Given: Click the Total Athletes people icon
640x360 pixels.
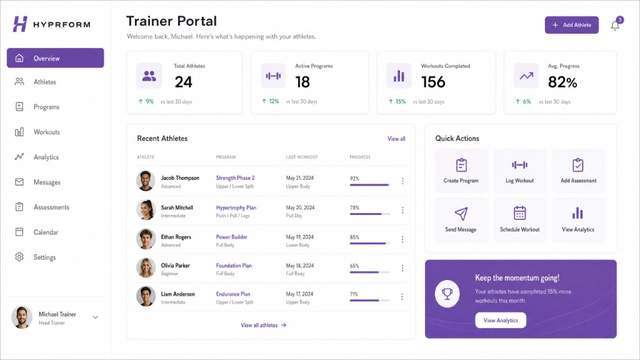Looking at the screenshot, I should pos(149,76).
